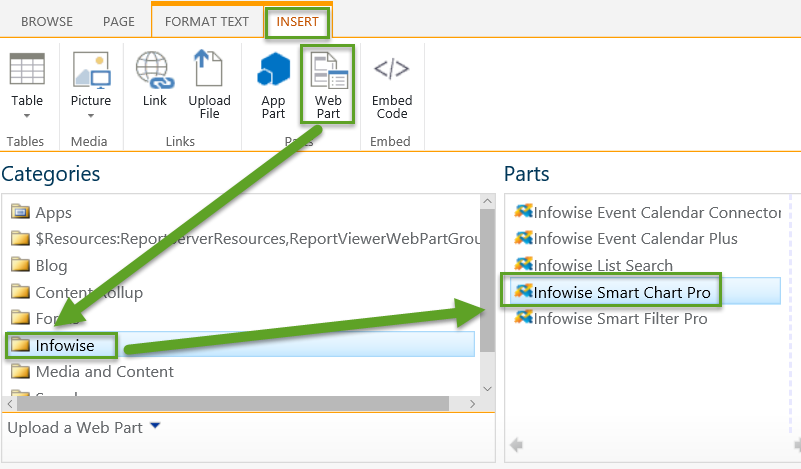Switch to the PAGE tab
The image size is (801, 469).
[x=119, y=21]
